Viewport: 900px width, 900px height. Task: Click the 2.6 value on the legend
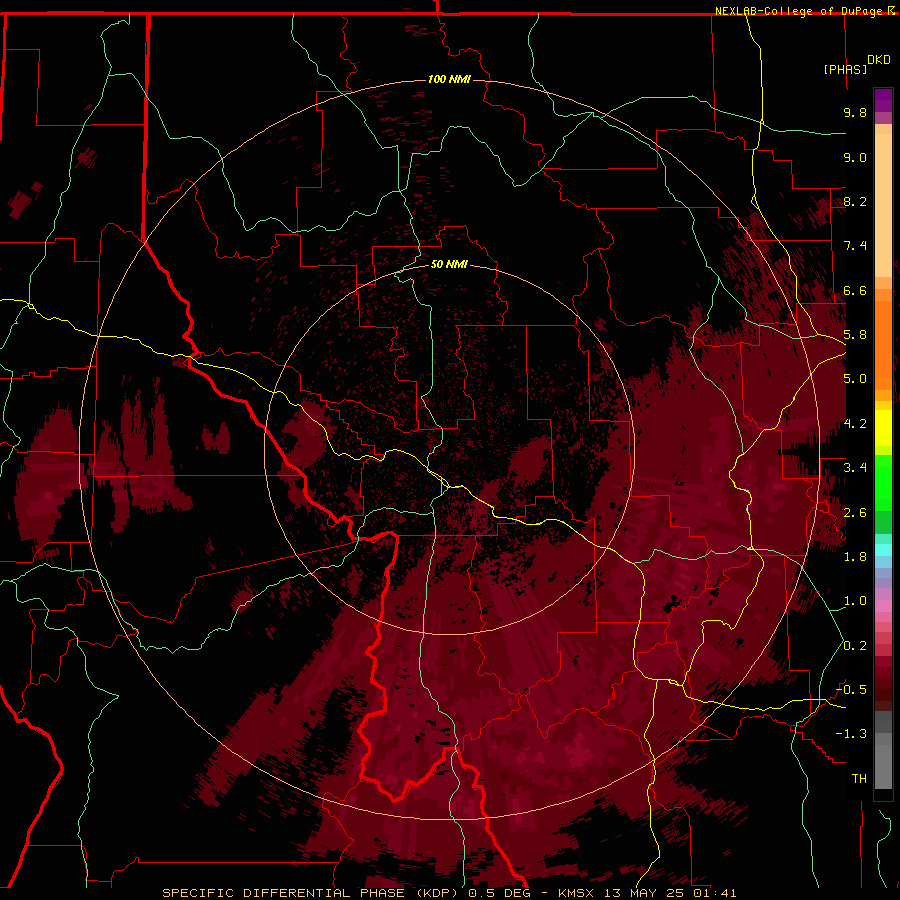coord(855,513)
